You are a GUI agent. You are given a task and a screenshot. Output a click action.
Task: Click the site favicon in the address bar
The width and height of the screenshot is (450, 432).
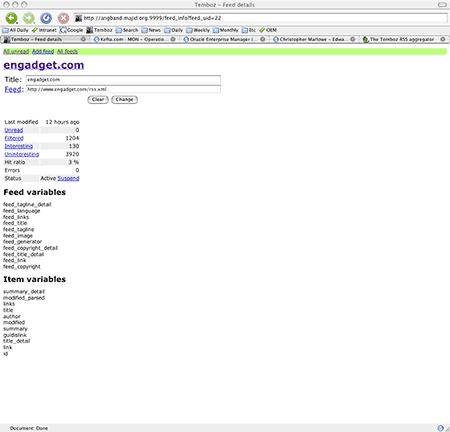[78, 18]
